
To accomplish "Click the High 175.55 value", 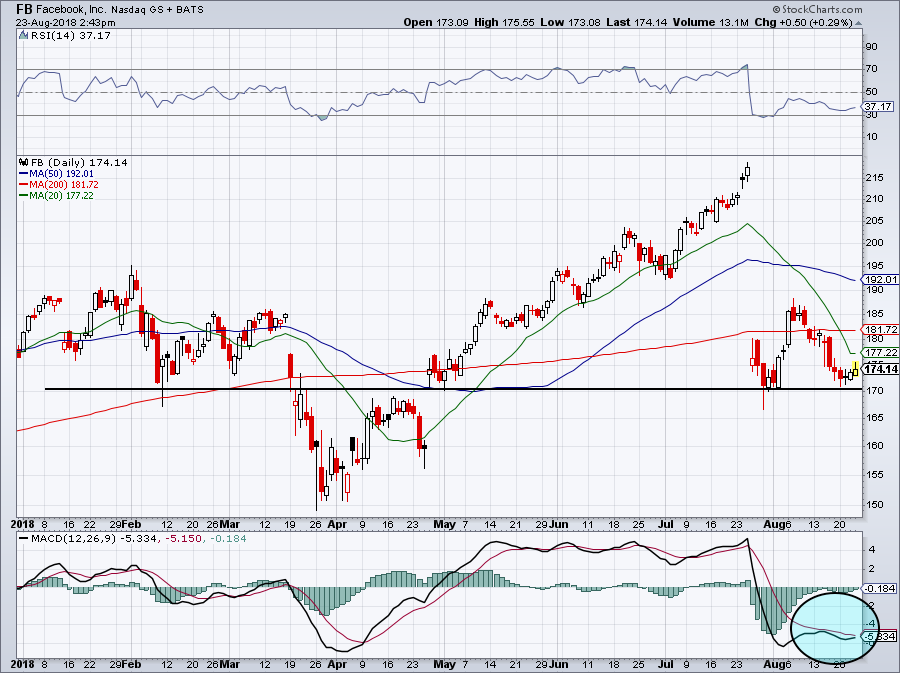I will click(505, 22).
